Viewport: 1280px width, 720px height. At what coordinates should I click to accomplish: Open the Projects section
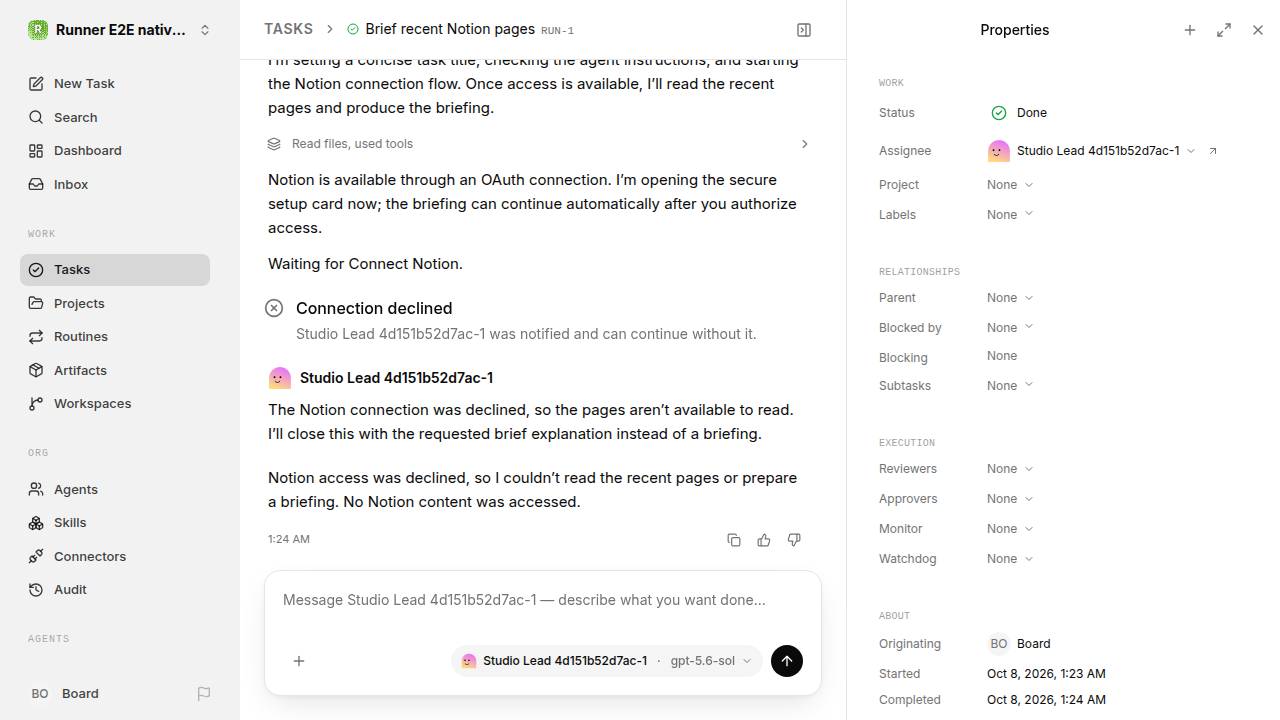(x=115, y=303)
